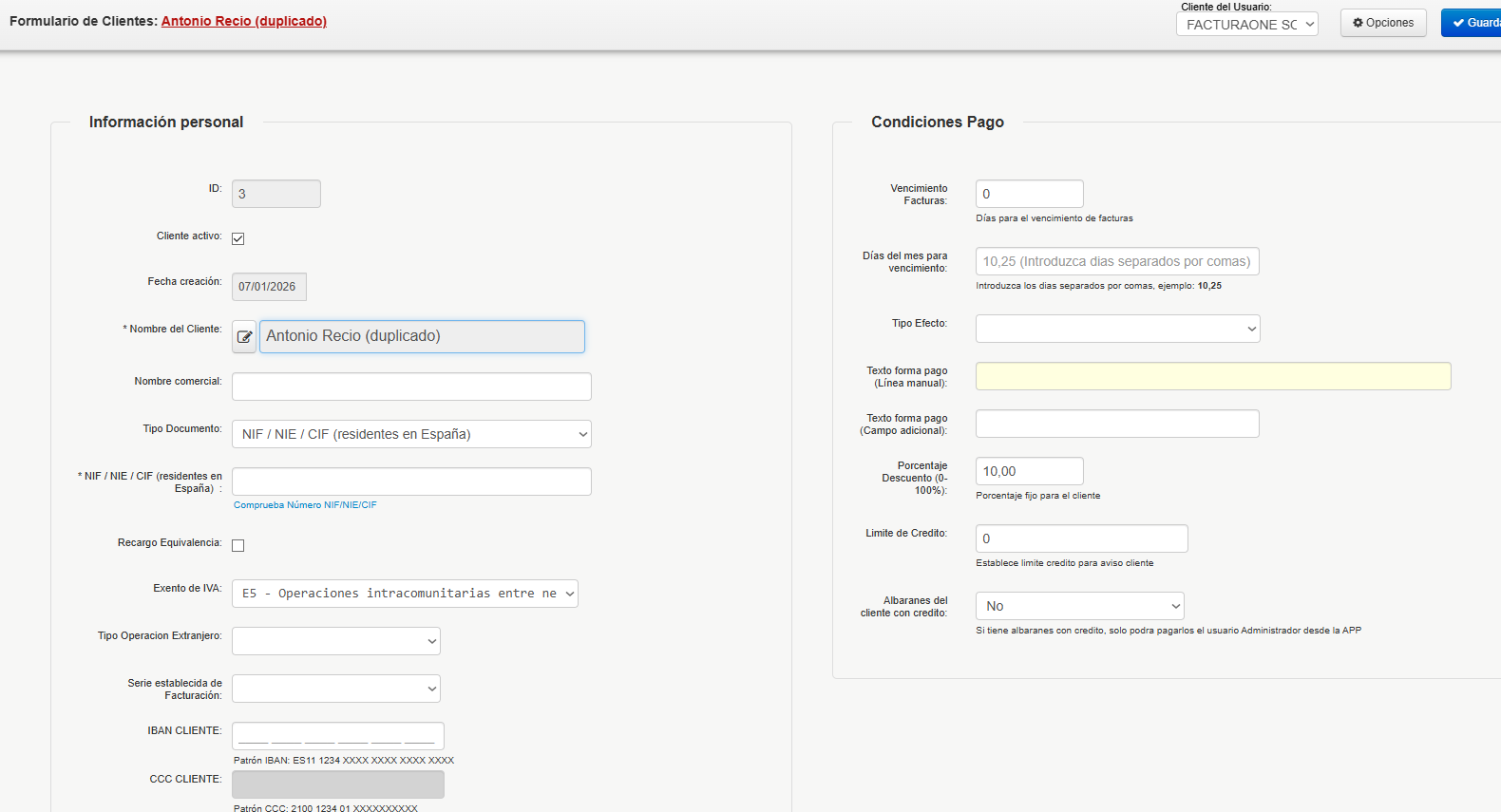This screenshot has width=1501, height=812.
Task: Focus the Limite de Credito field
Action: pyautogui.click(x=1082, y=538)
